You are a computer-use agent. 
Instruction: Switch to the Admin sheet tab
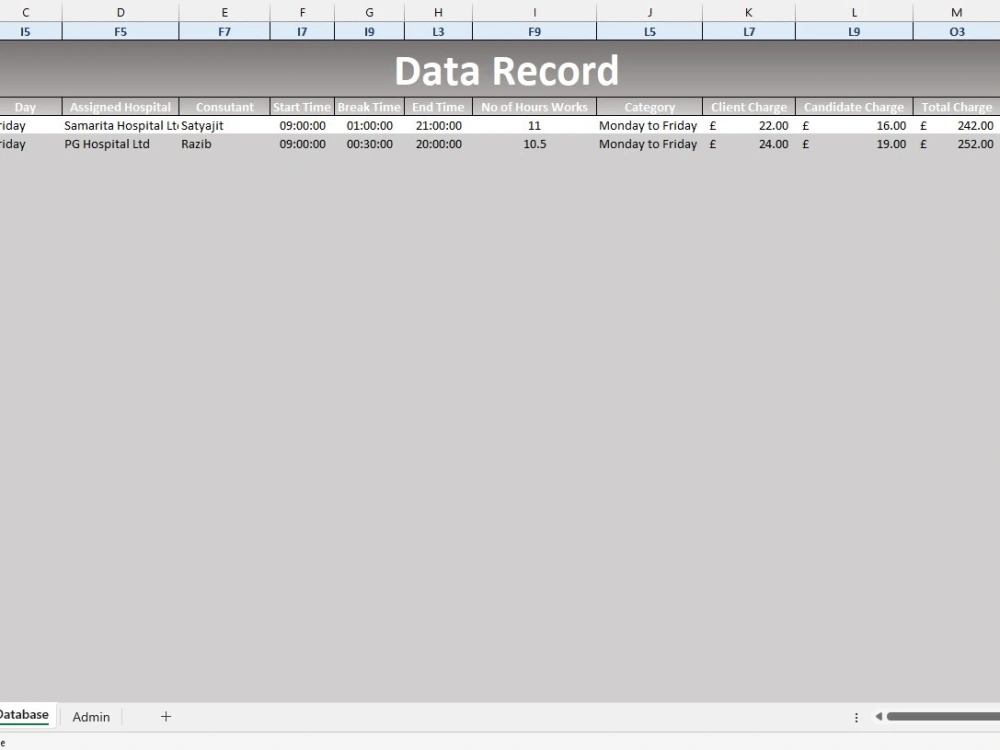click(91, 717)
